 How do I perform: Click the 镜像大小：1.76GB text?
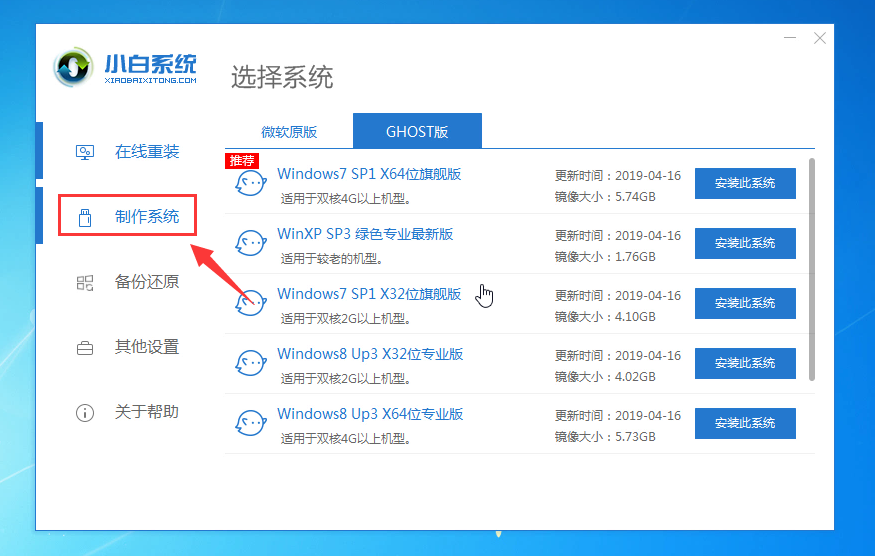[x=605, y=257]
